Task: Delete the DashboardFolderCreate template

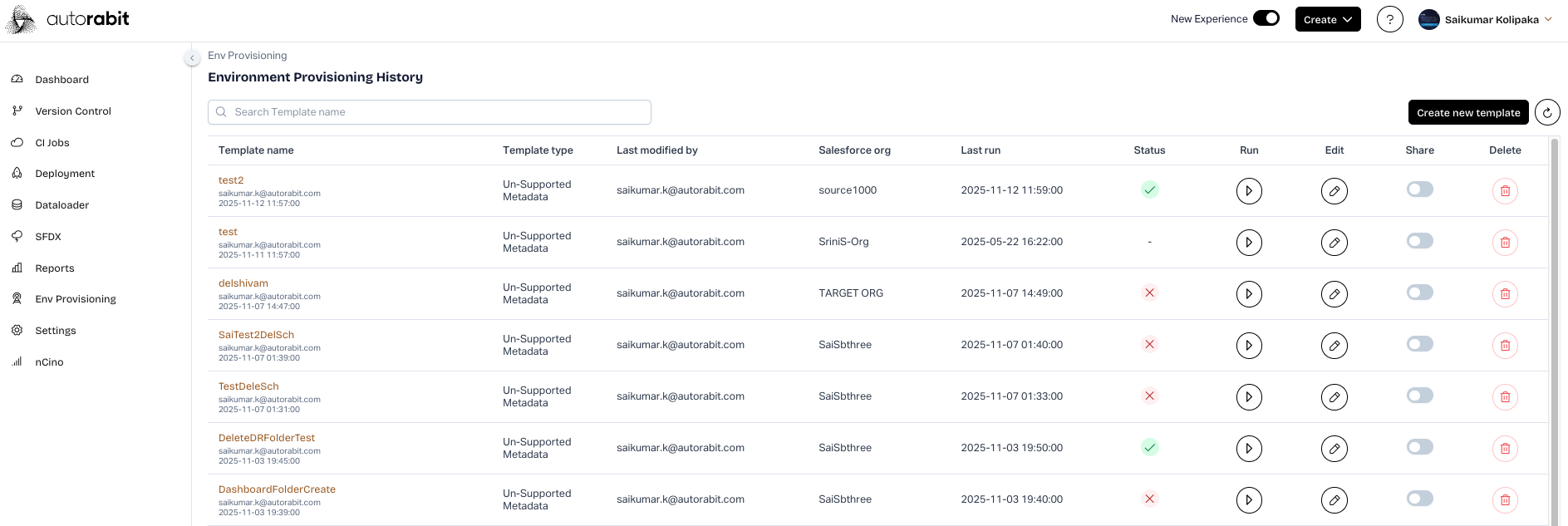Action: [x=1504, y=500]
